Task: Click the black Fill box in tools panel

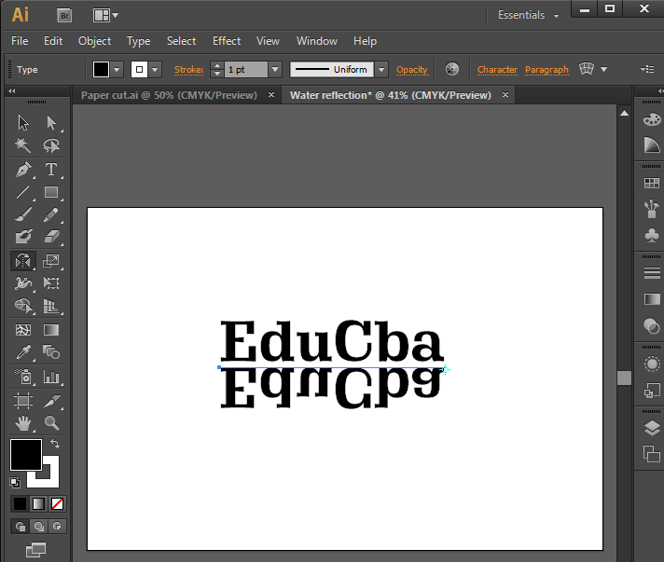Action: click(x=26, y=455)
